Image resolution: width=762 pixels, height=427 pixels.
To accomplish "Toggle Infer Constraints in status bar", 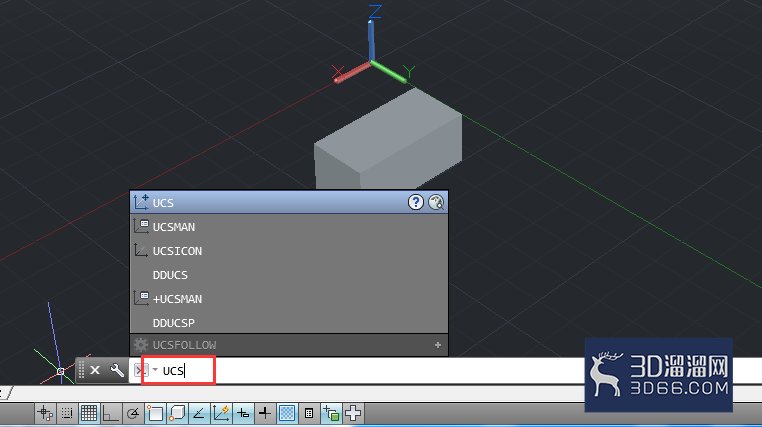I will 46,413.
